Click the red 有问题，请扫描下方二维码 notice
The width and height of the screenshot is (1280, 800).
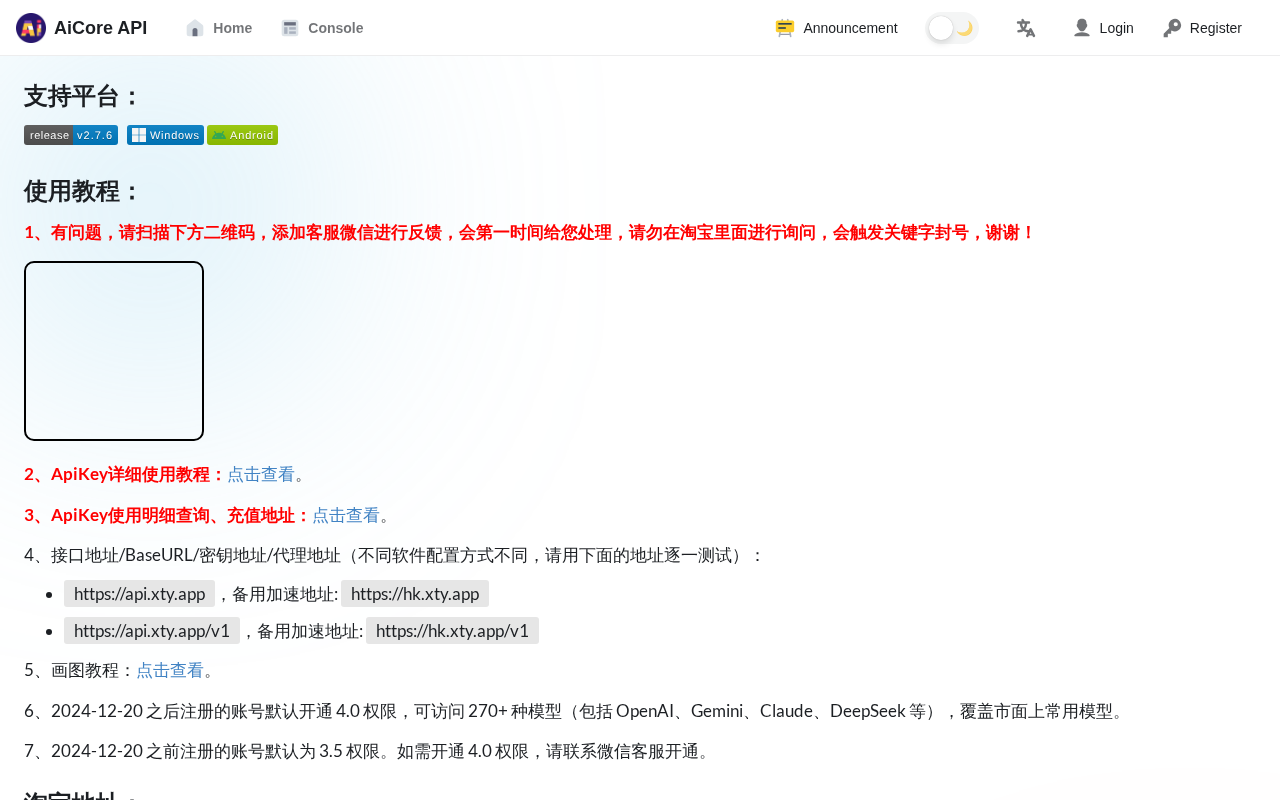click(x=530, y=232)
